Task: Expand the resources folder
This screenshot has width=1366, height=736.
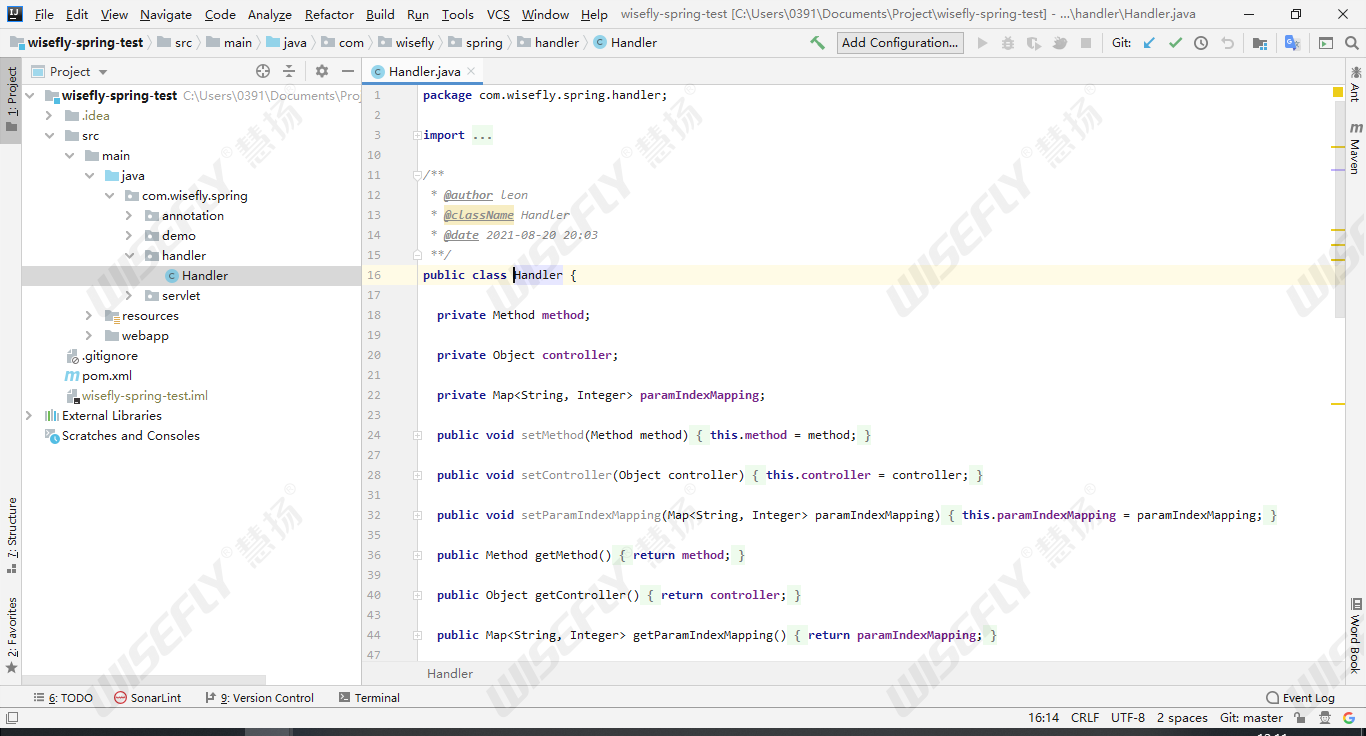Action: [89, 316]
